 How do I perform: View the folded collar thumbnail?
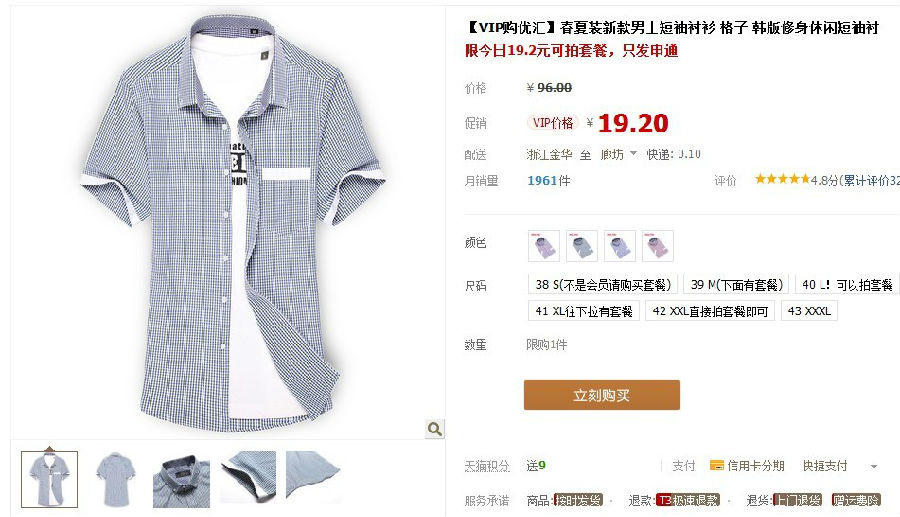click(181, 479)
